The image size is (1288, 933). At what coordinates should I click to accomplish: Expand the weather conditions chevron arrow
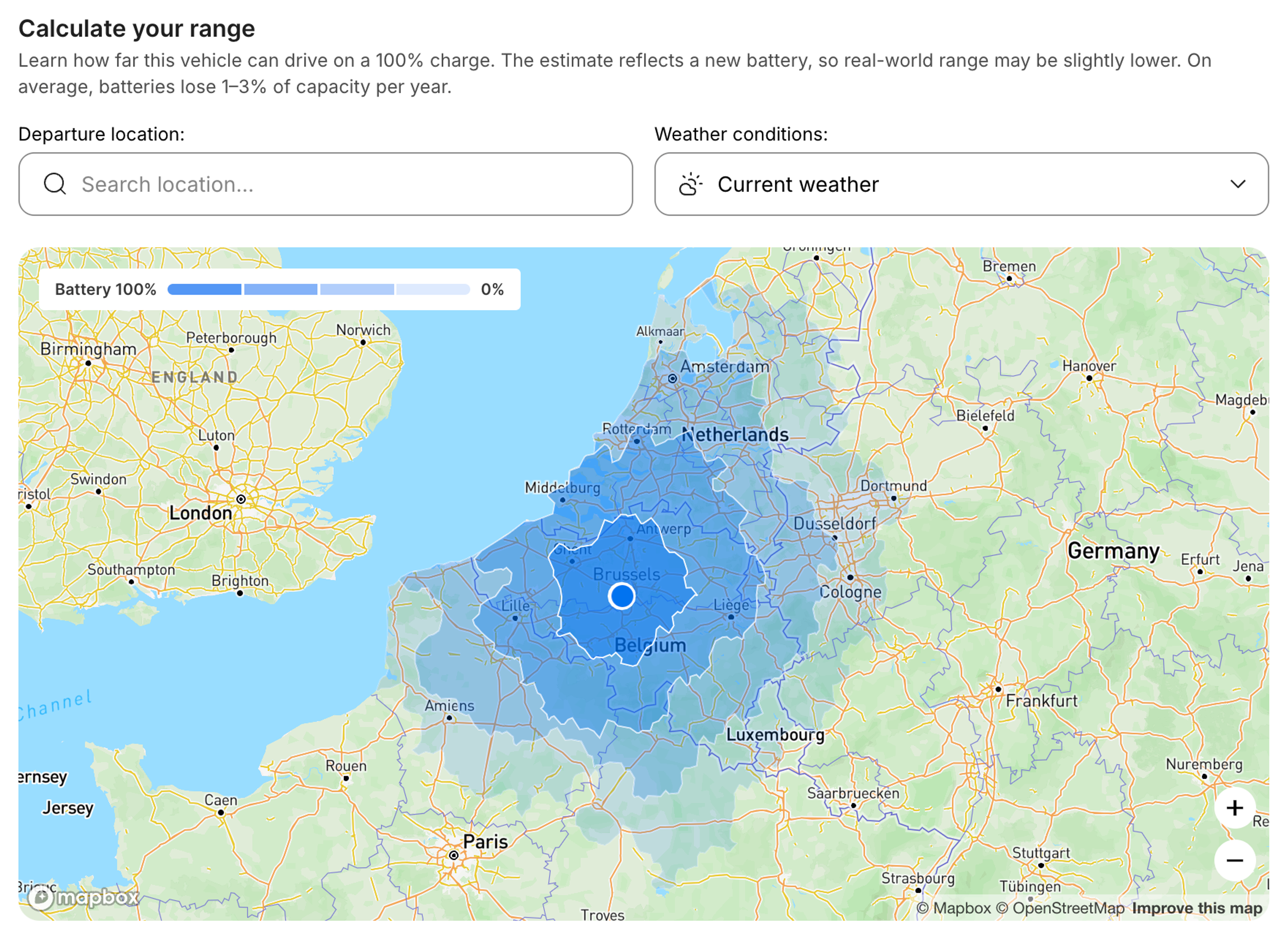1237,184
